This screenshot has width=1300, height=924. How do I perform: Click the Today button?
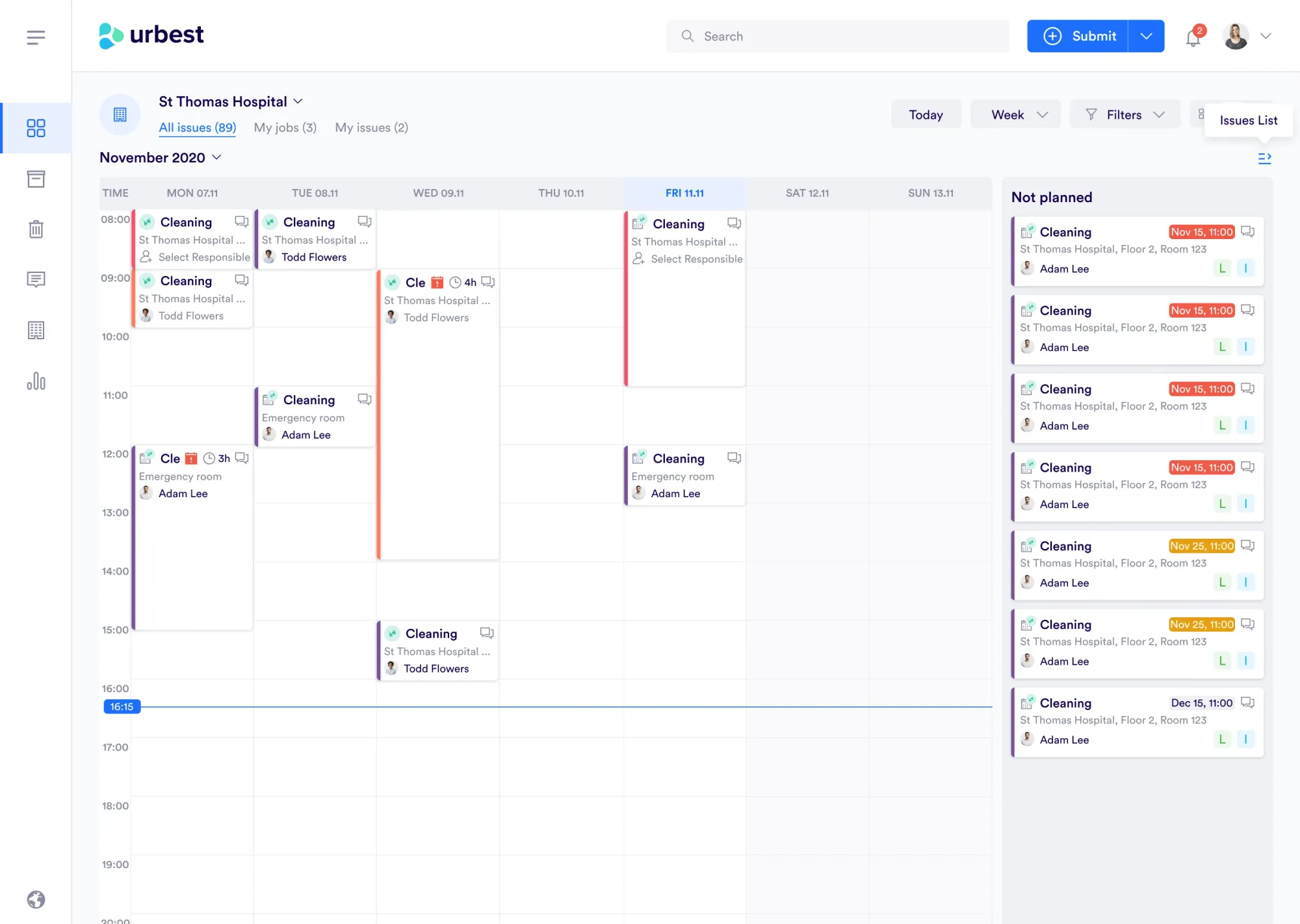pyautogui.click(x=926, y=114)
